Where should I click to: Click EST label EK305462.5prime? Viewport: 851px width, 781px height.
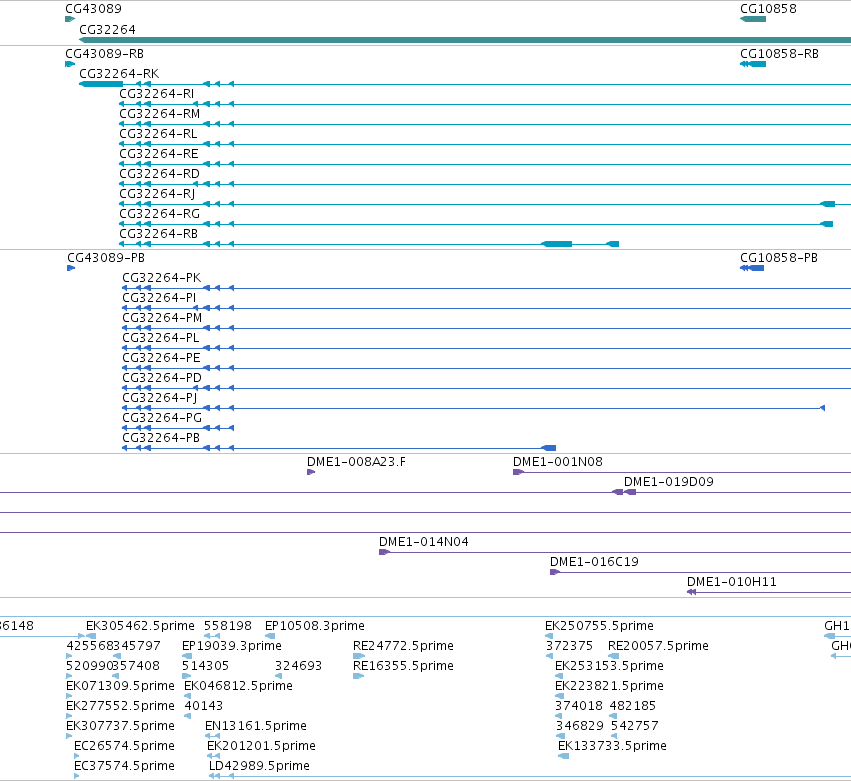(x=140, y=626)
